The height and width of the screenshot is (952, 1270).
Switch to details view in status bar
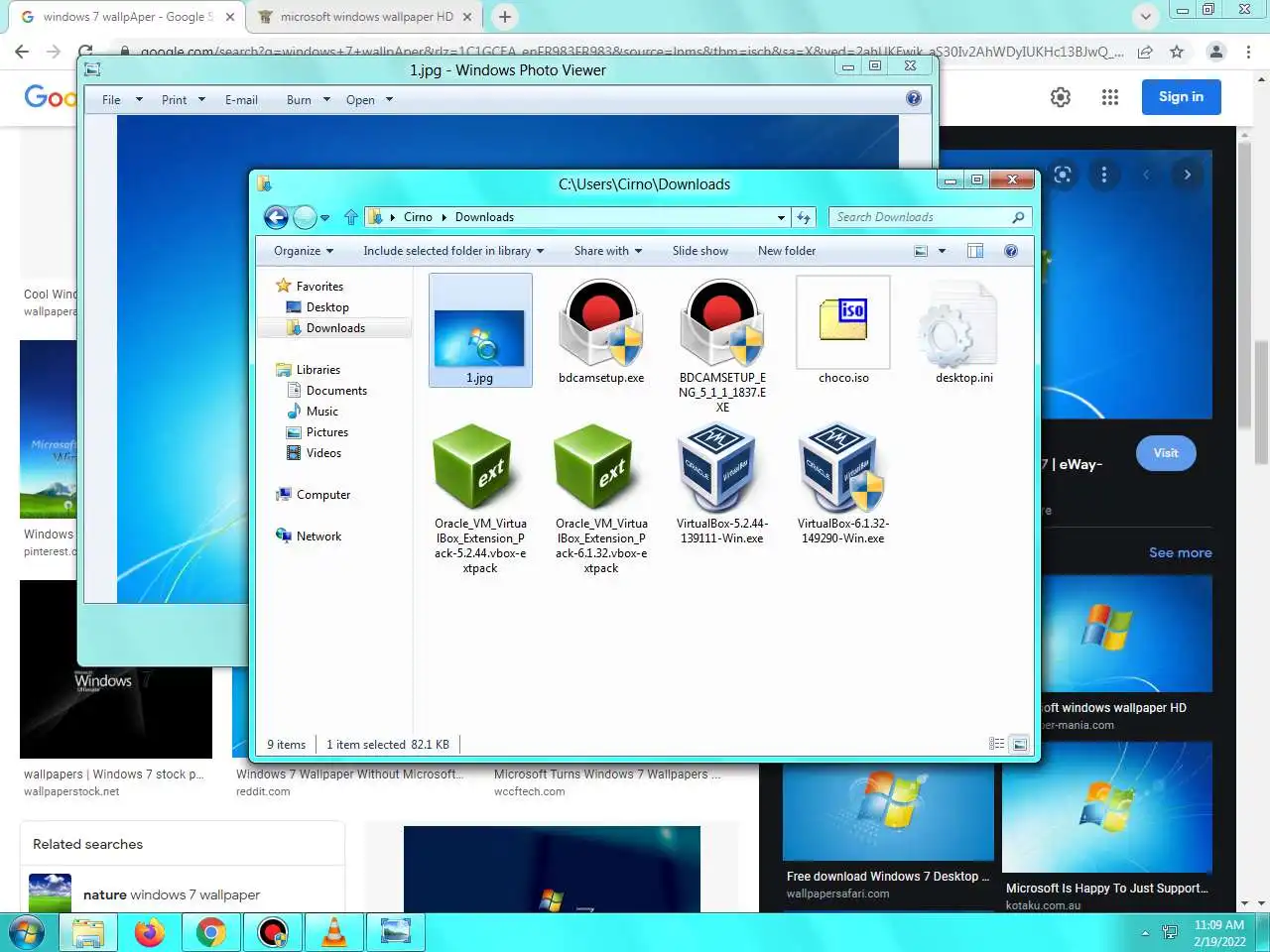coord(996,744)
